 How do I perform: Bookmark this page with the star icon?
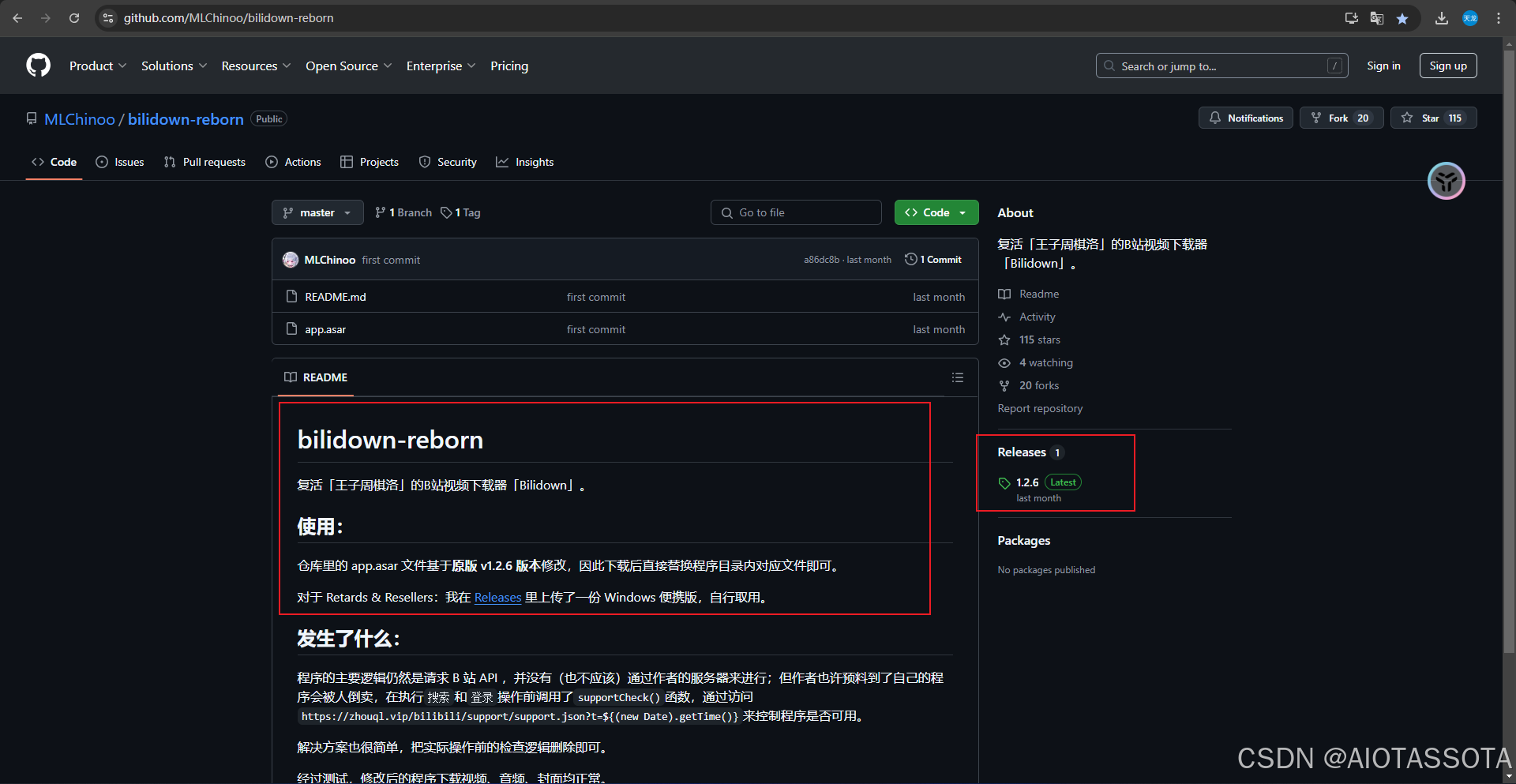click(x=1402, y=18)
